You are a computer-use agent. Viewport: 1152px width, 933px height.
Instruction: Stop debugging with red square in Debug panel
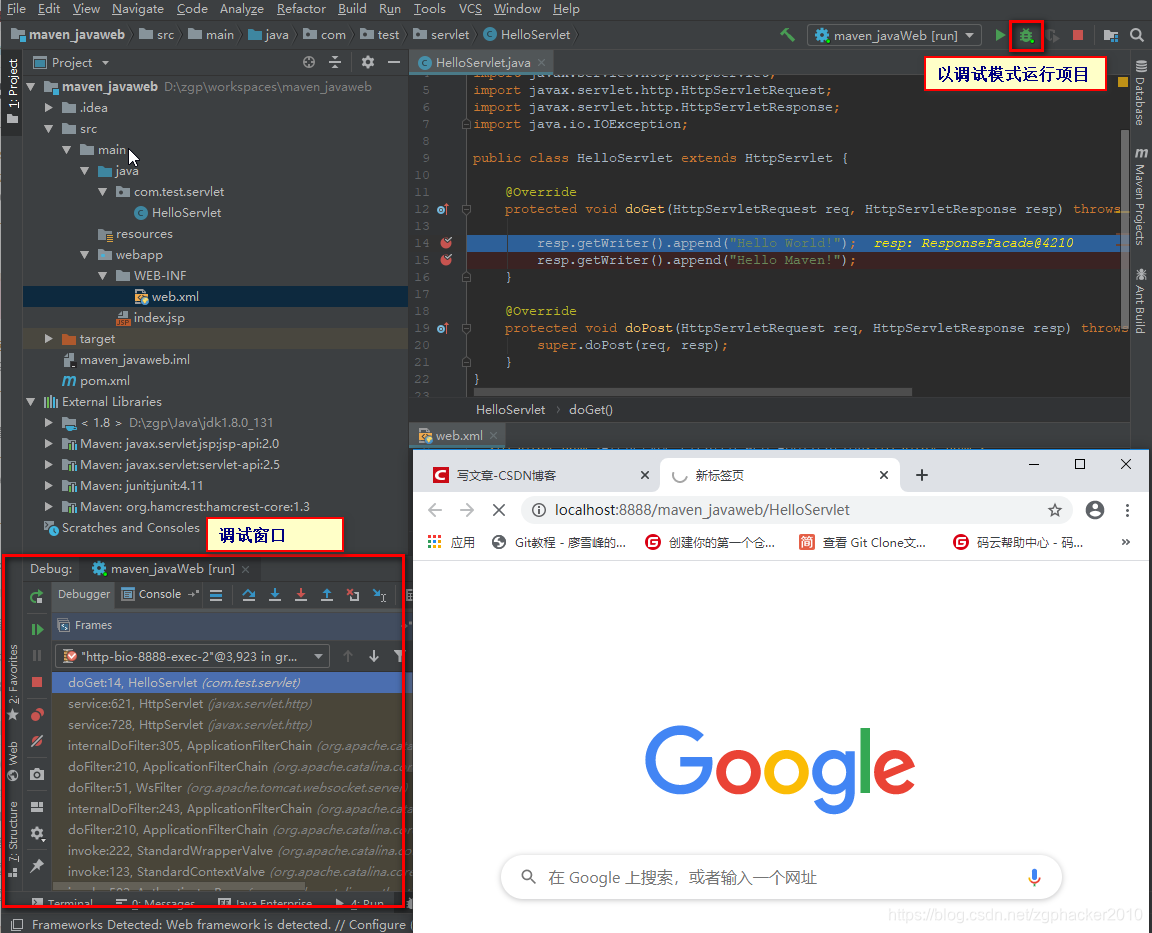pyautogui.click(x=37, y=682)
